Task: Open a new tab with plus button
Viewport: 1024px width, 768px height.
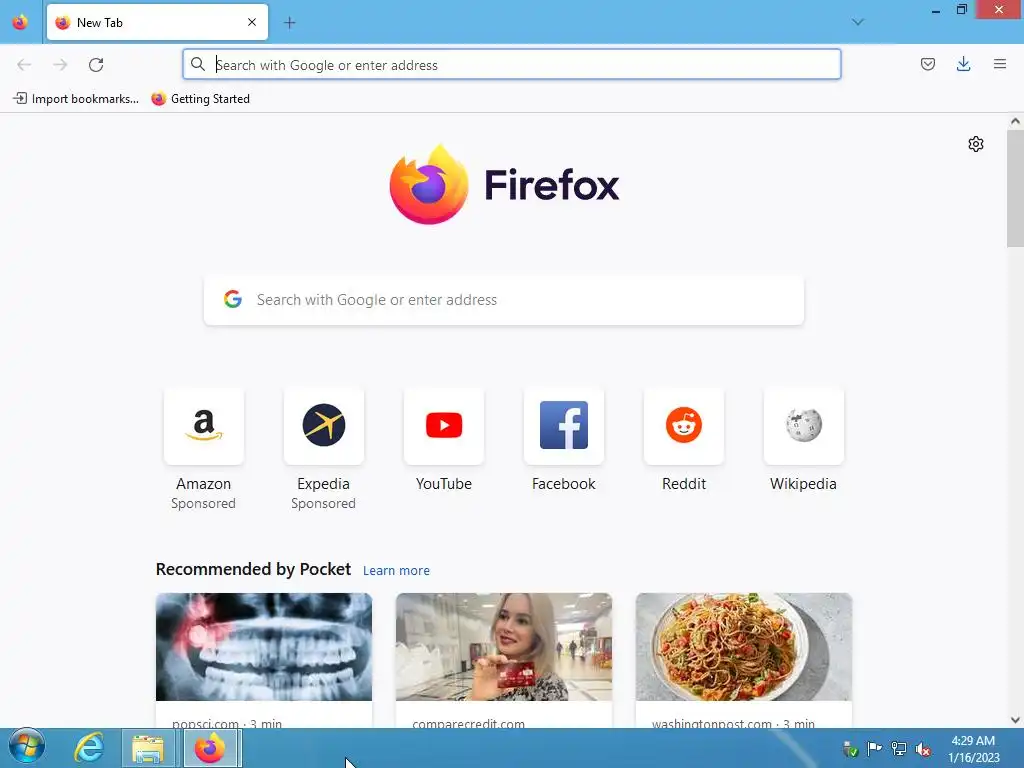Action: tap(289, 23)
